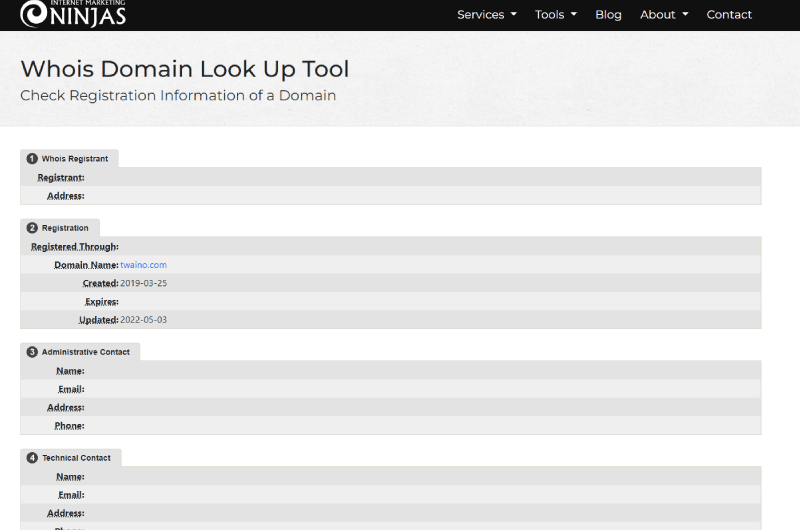Open the Services dropdown menu
The width and height of the screenshot is (800, 530).
[x=487, y=15]
